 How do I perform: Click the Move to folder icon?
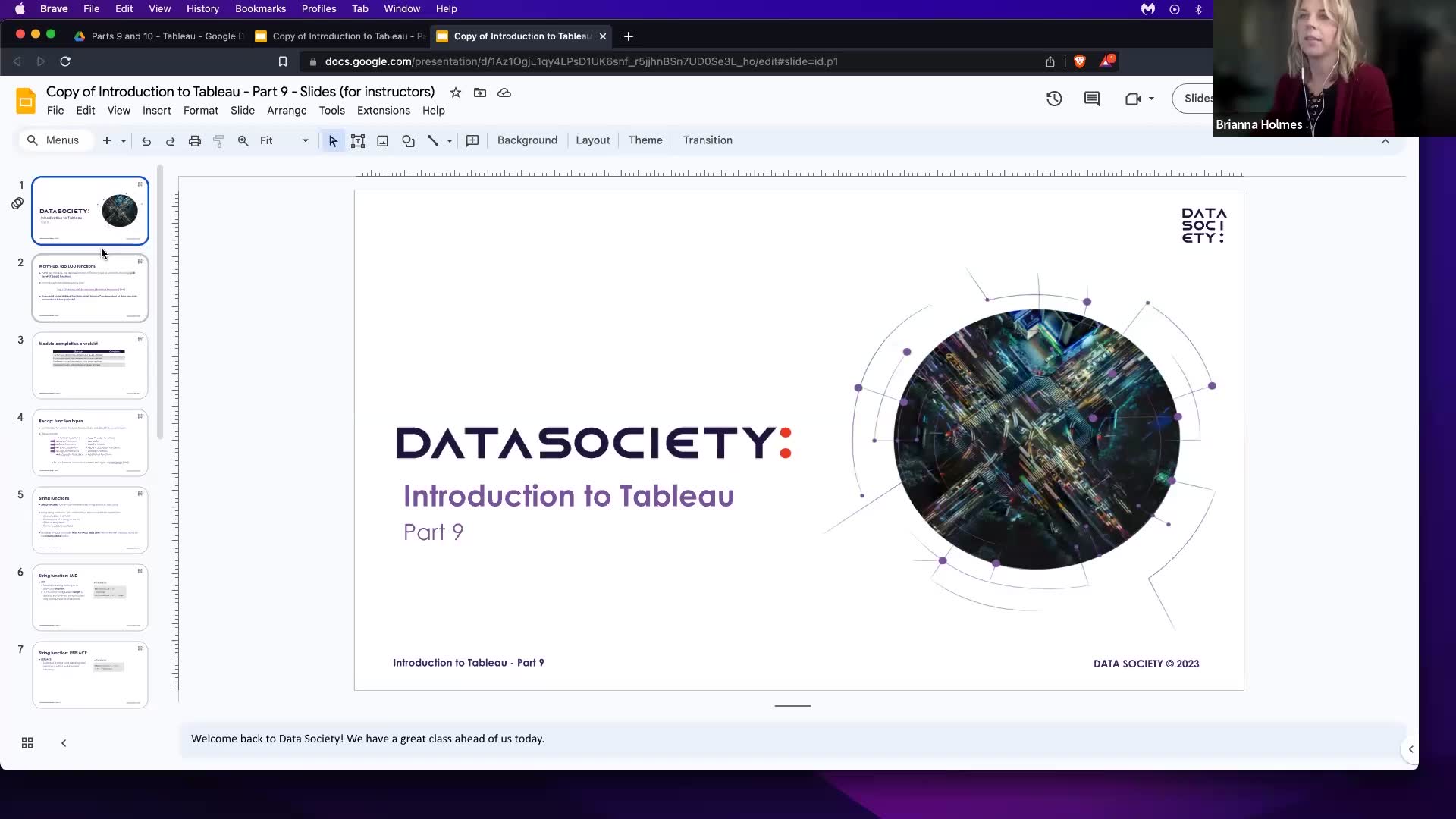pyautogui.click(x=480, y=93)
